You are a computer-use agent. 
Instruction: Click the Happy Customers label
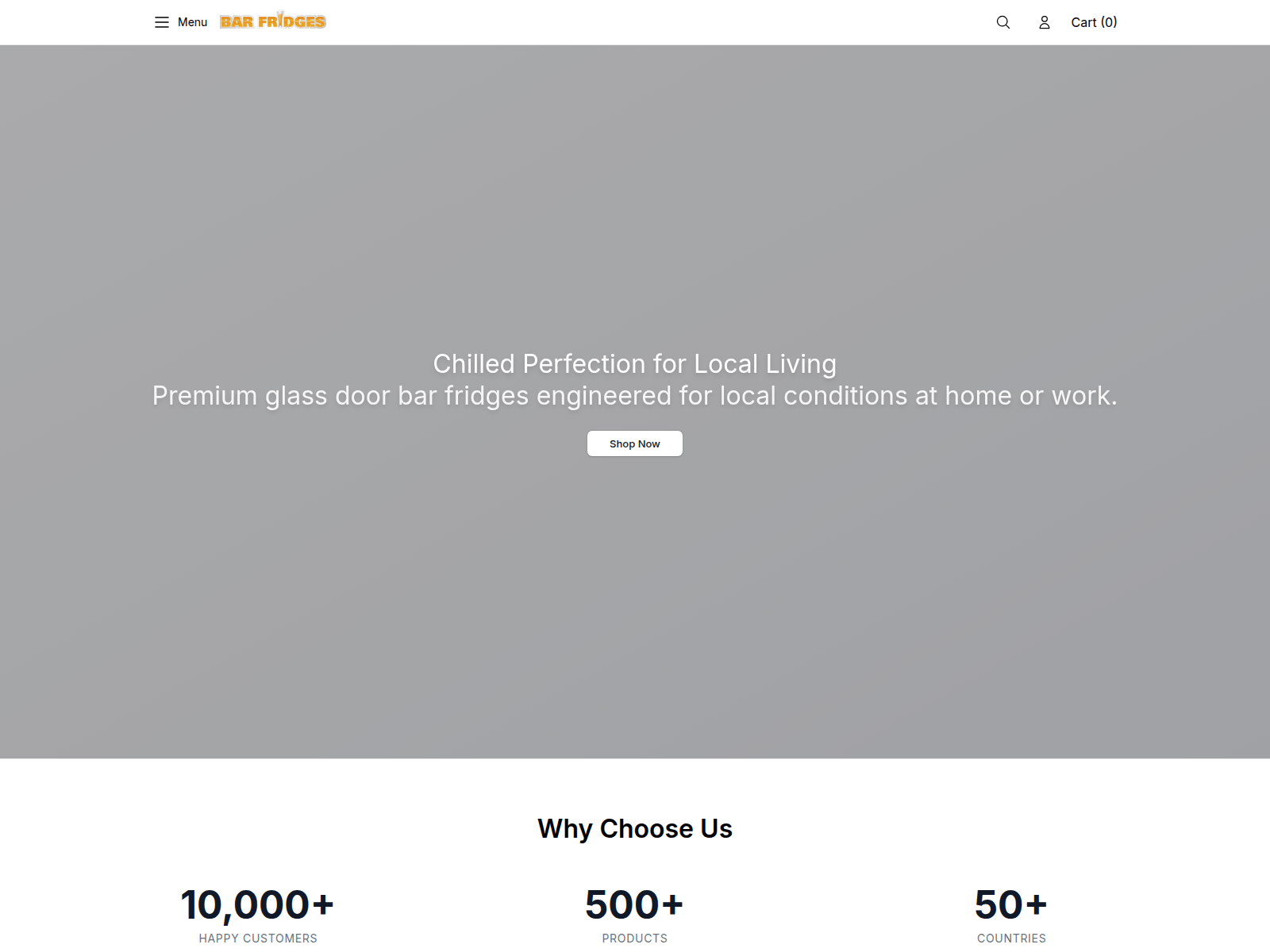coord(258,938)
